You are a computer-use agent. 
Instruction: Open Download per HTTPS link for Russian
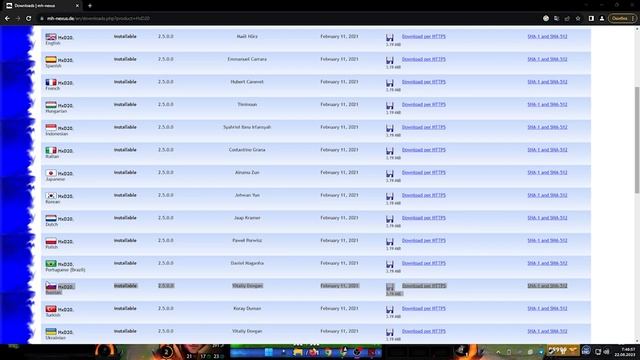coord(424,286)
